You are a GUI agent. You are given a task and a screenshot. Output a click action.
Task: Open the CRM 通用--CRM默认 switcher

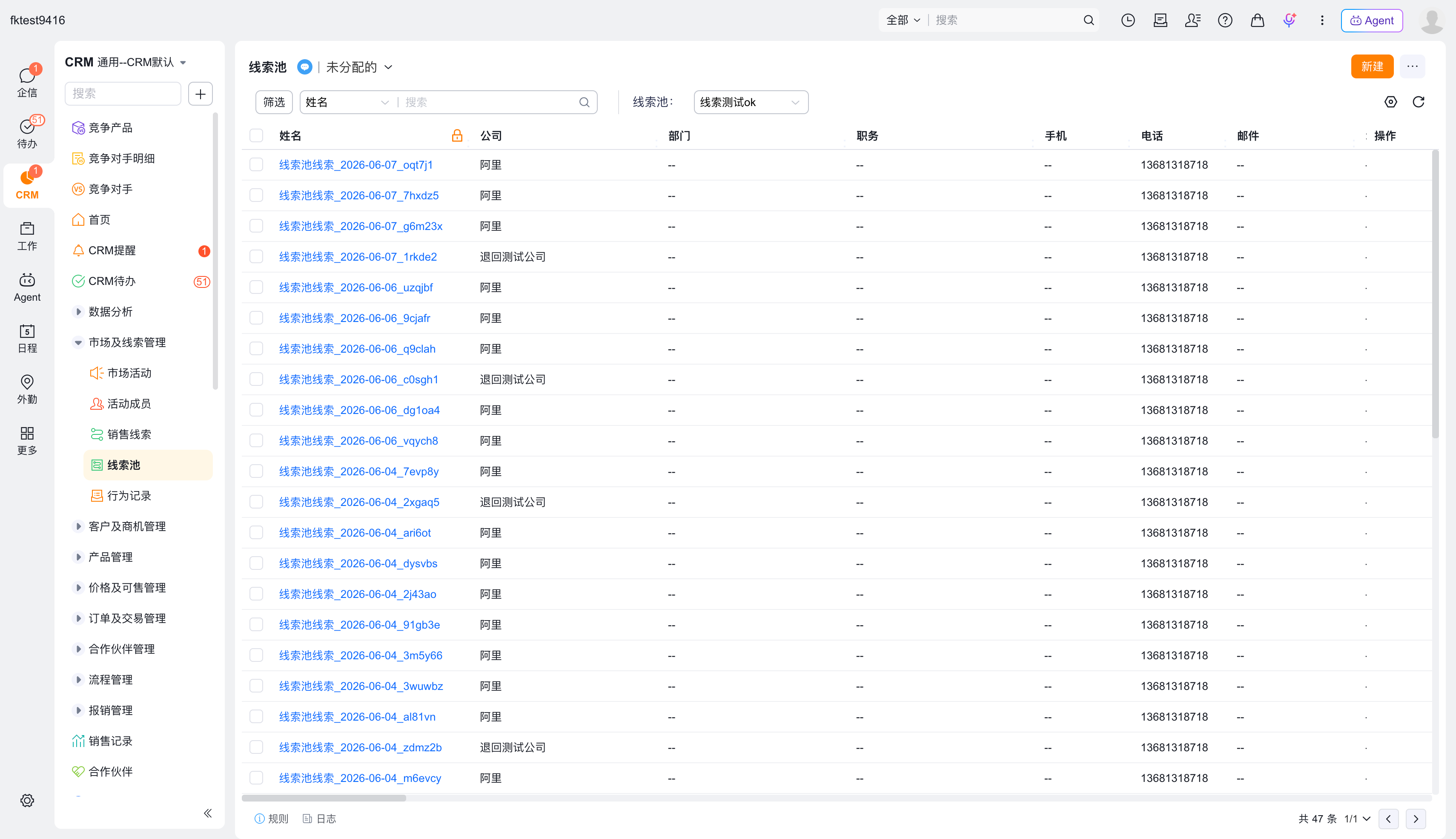(x=126, y=62)
